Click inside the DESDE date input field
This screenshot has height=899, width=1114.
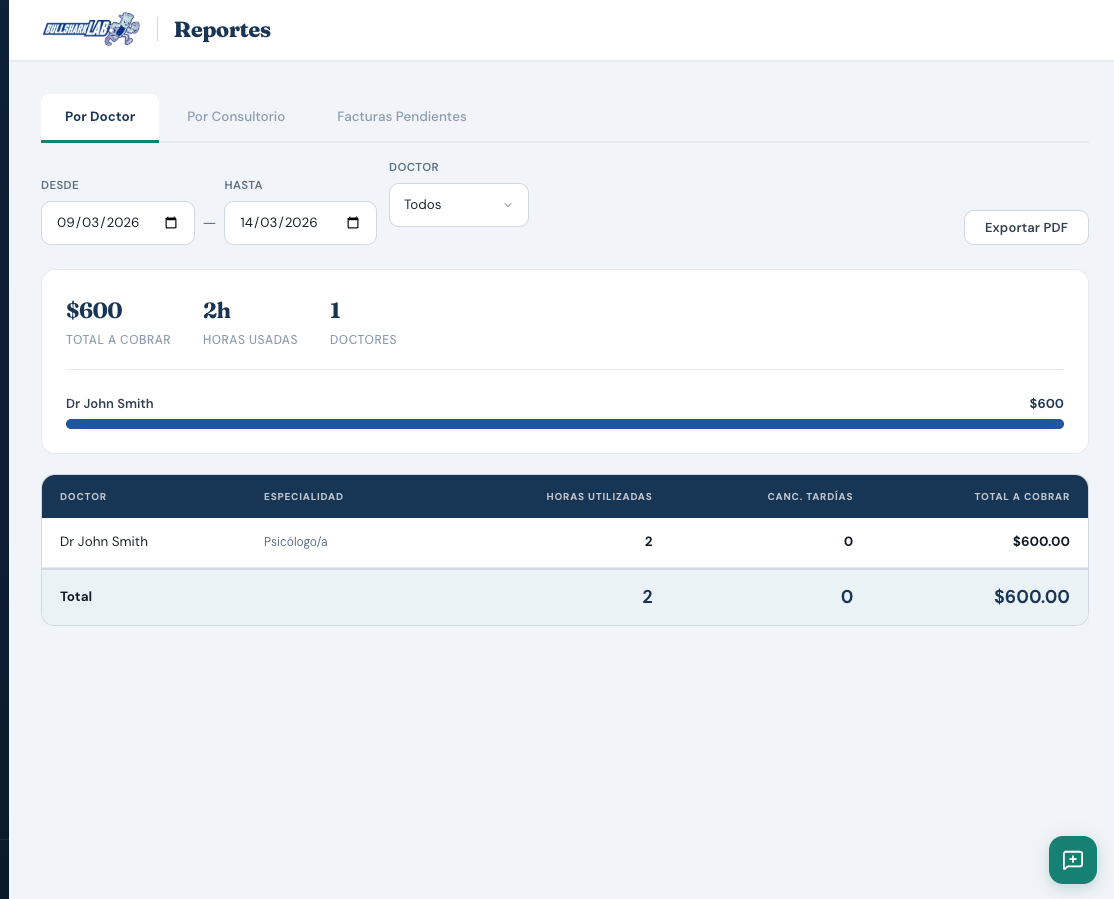click(x=100, y=222)
